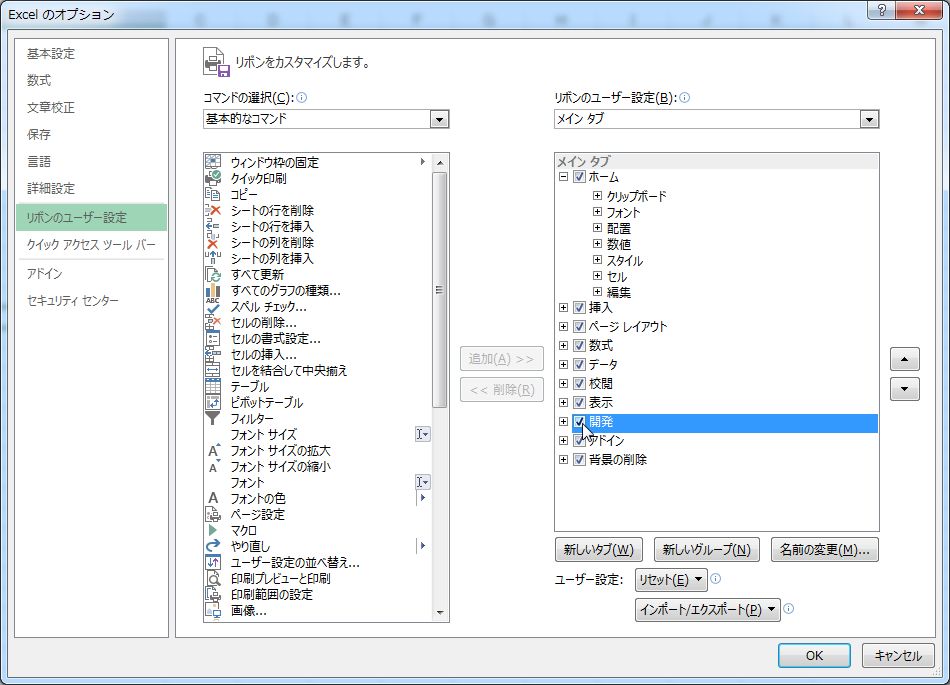Viewport: 950px width, 685px height.
Task: Expand the 開発 tab node
Action: click(563, 422)
